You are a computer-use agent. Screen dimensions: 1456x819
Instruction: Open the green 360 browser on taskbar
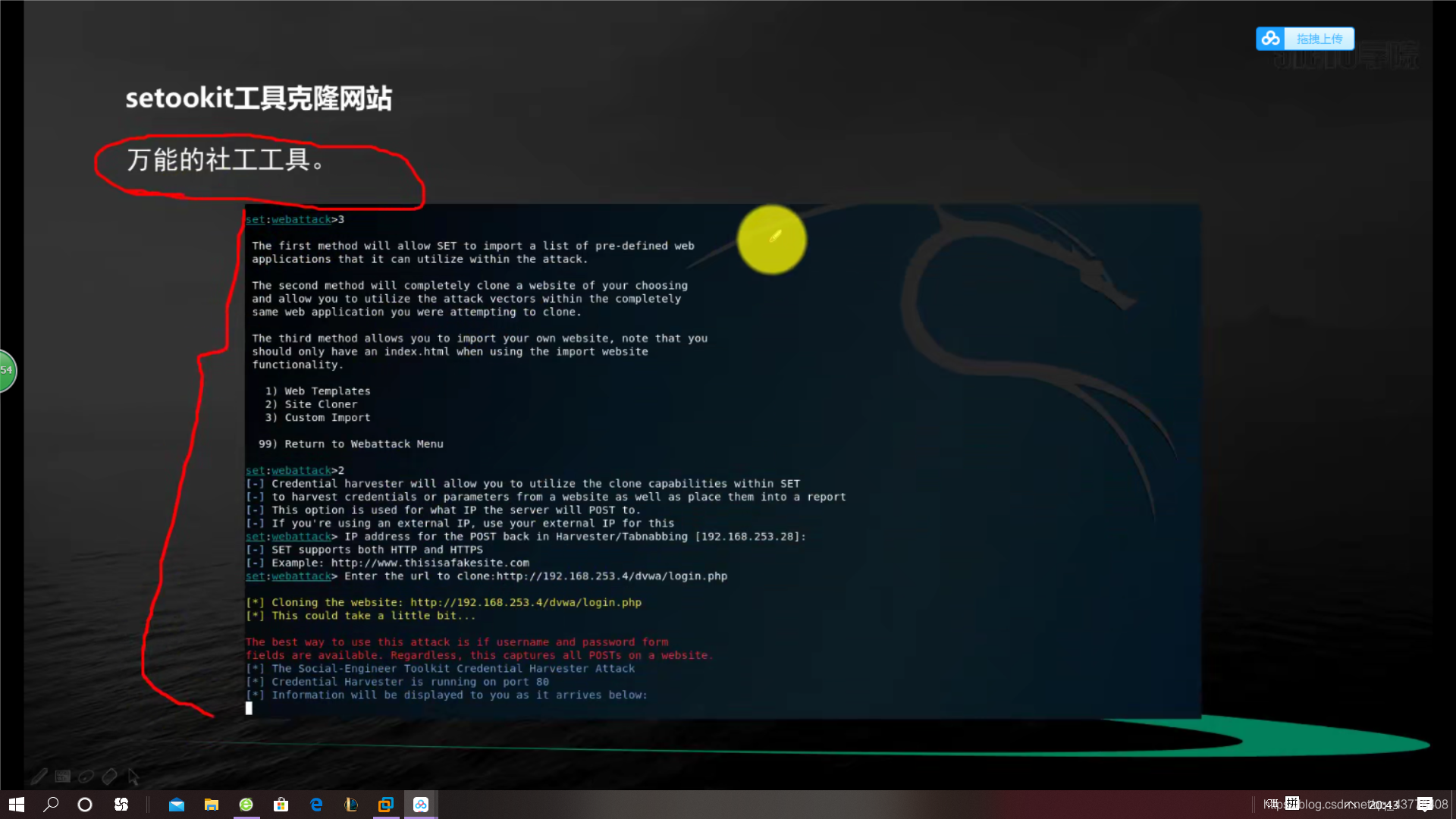point(246,805)
